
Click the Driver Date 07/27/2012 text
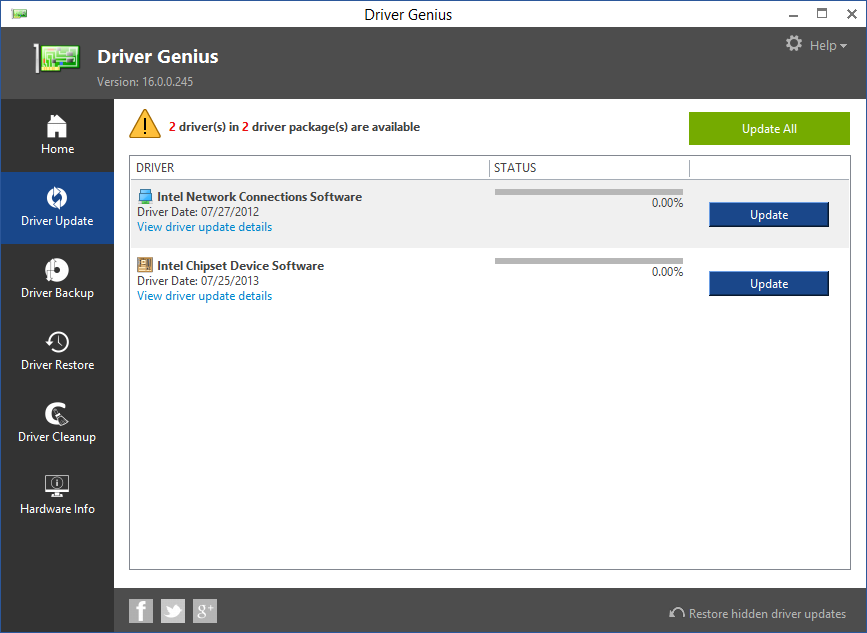(x=198, y=212)
